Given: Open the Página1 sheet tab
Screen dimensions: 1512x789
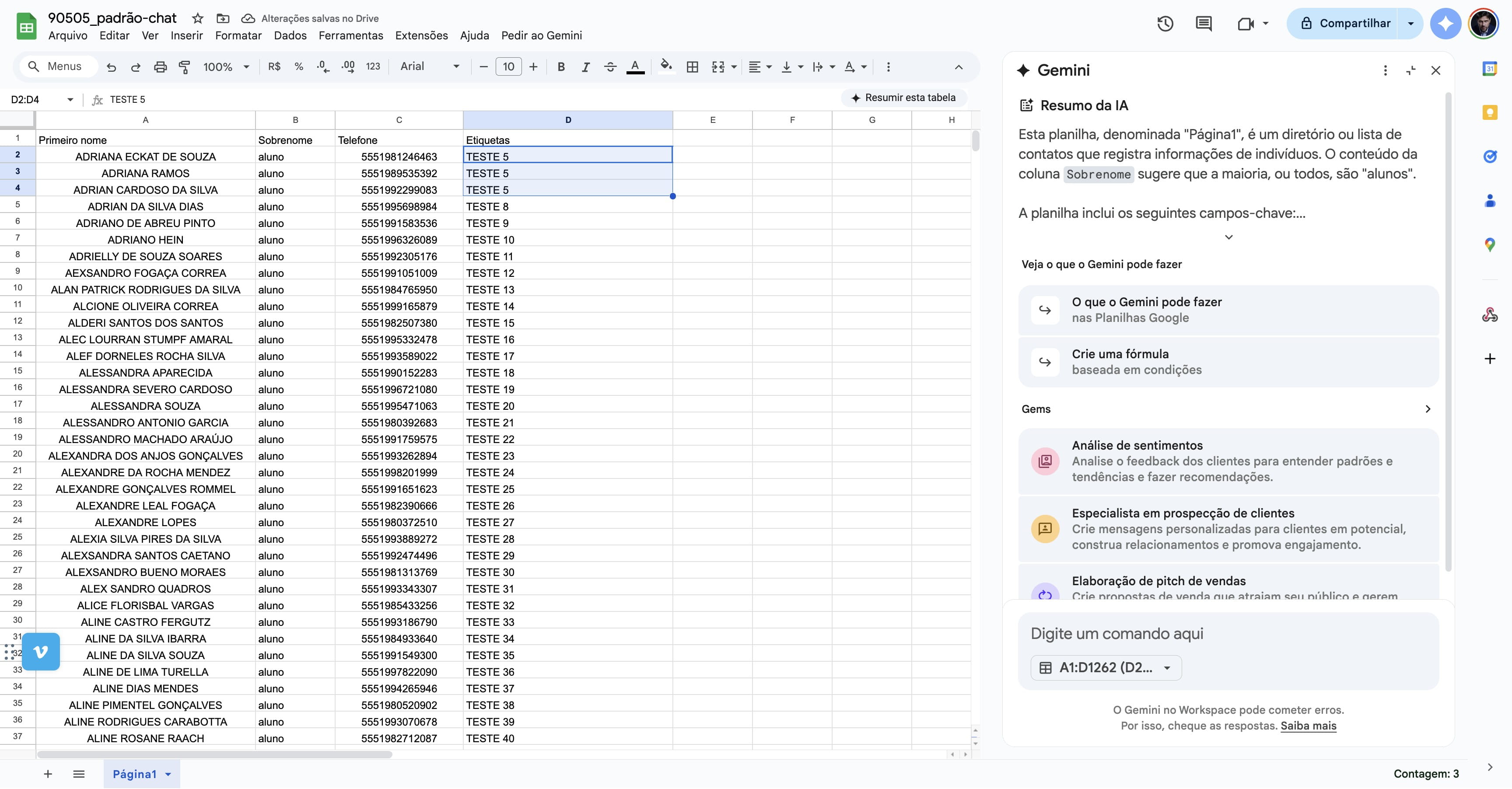Looking at the screenshot, I should [x=141, y=774].
